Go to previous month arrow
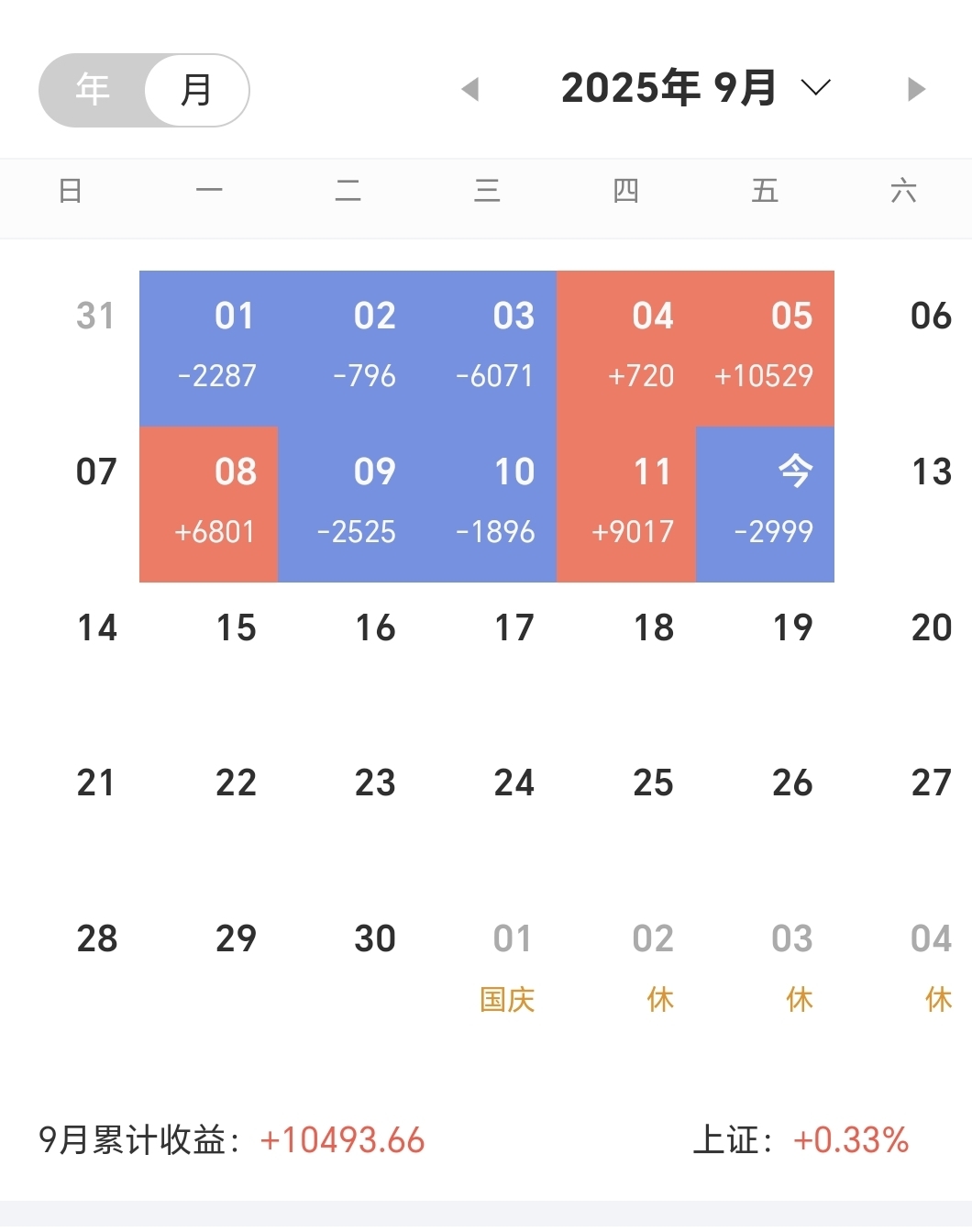Screen dimensions: 972x1232 pyautogui.click(x=470, y=89)
